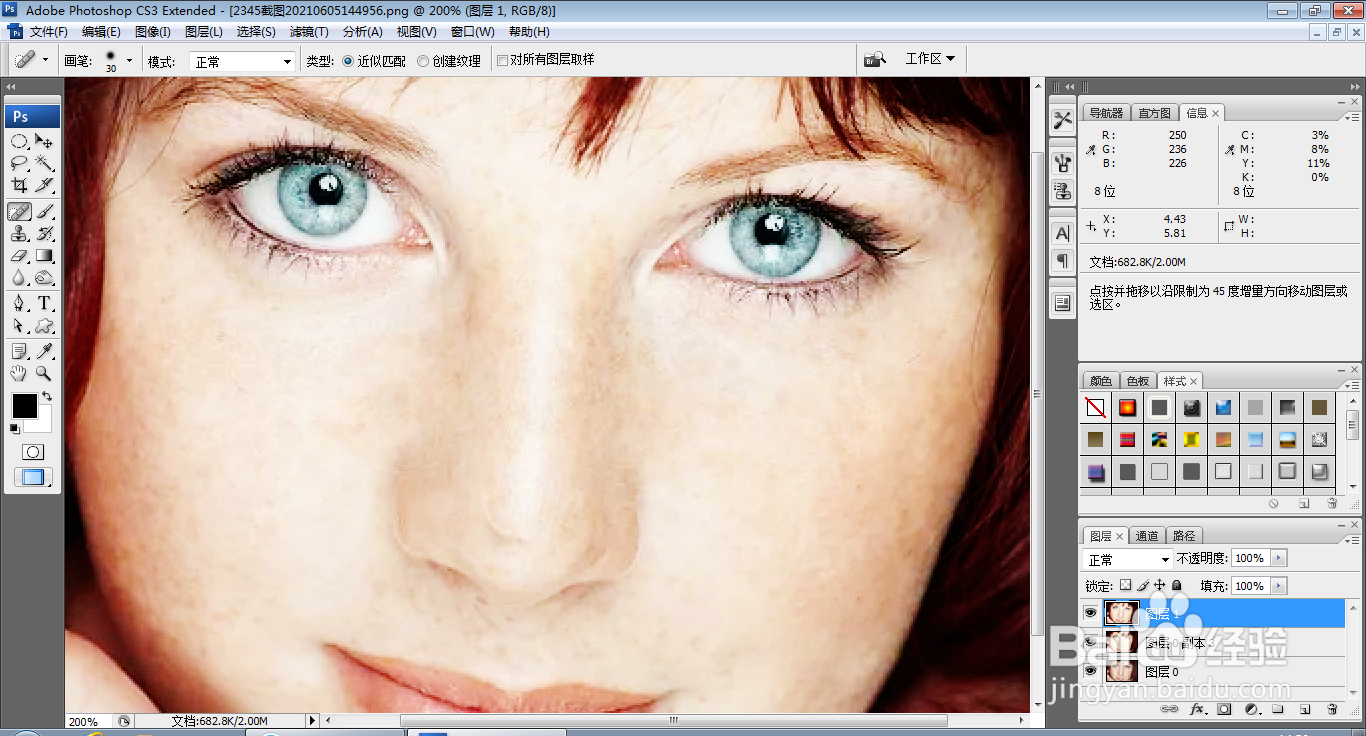The width and height of the screenshot is (1366, 736).
Task: Delete layer trash button
Action: coord(1331,709)
